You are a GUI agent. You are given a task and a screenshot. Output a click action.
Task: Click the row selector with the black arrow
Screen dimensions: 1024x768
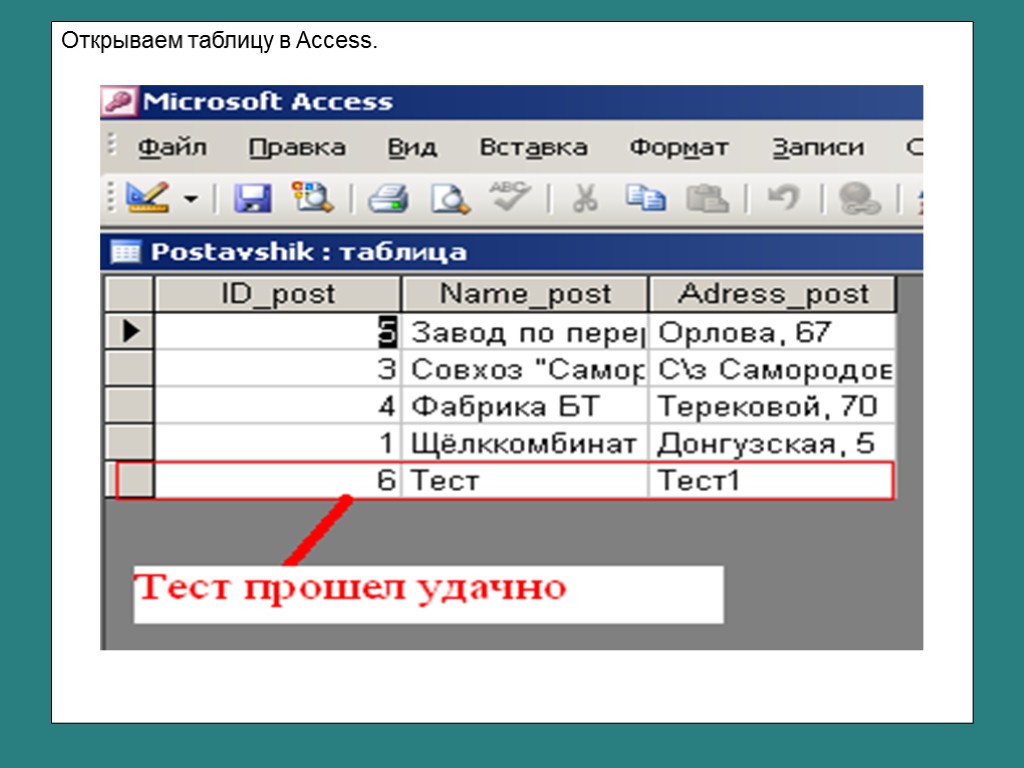coord(129,331)
